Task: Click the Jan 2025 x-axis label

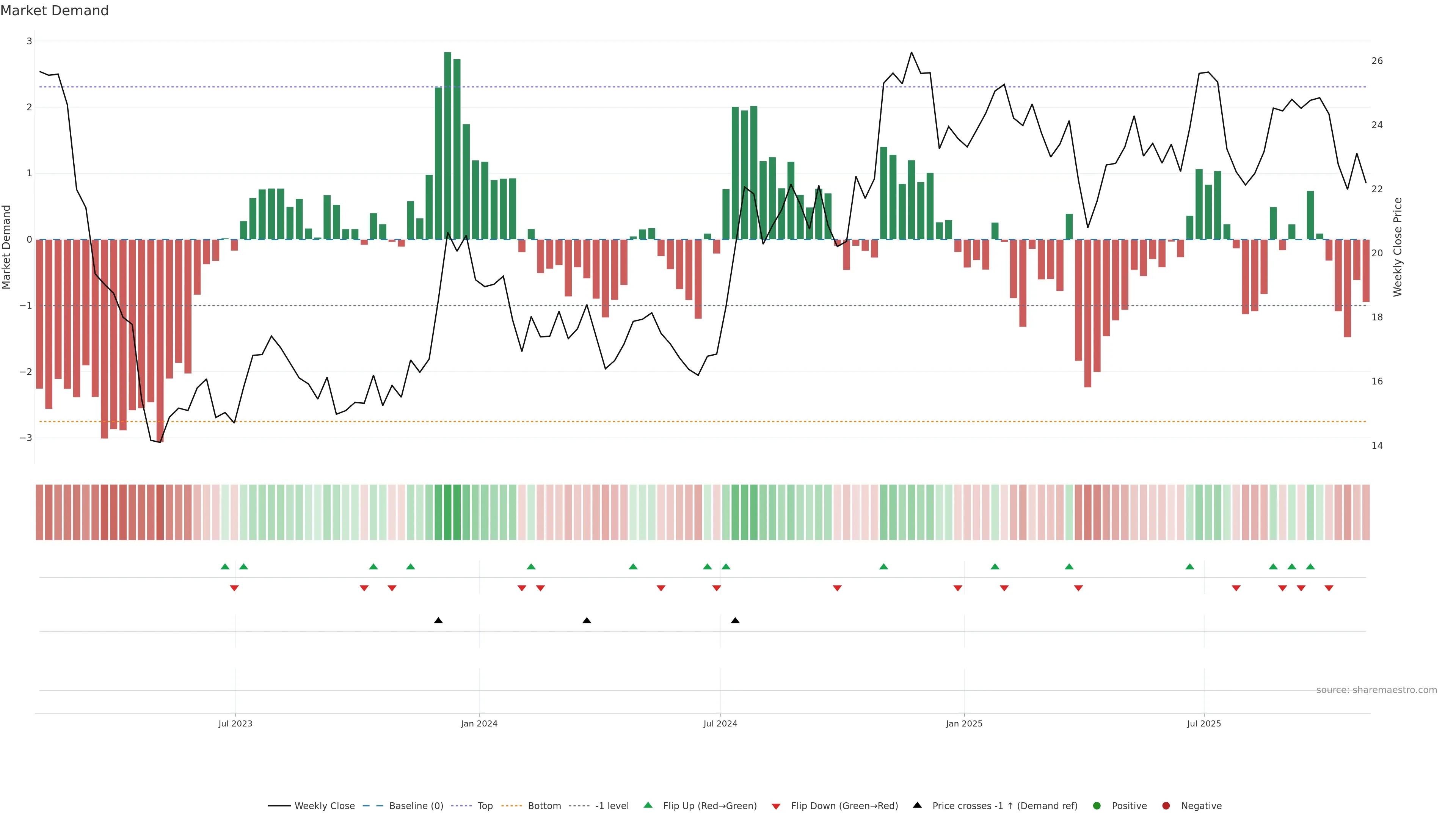Action: point(964,723)
